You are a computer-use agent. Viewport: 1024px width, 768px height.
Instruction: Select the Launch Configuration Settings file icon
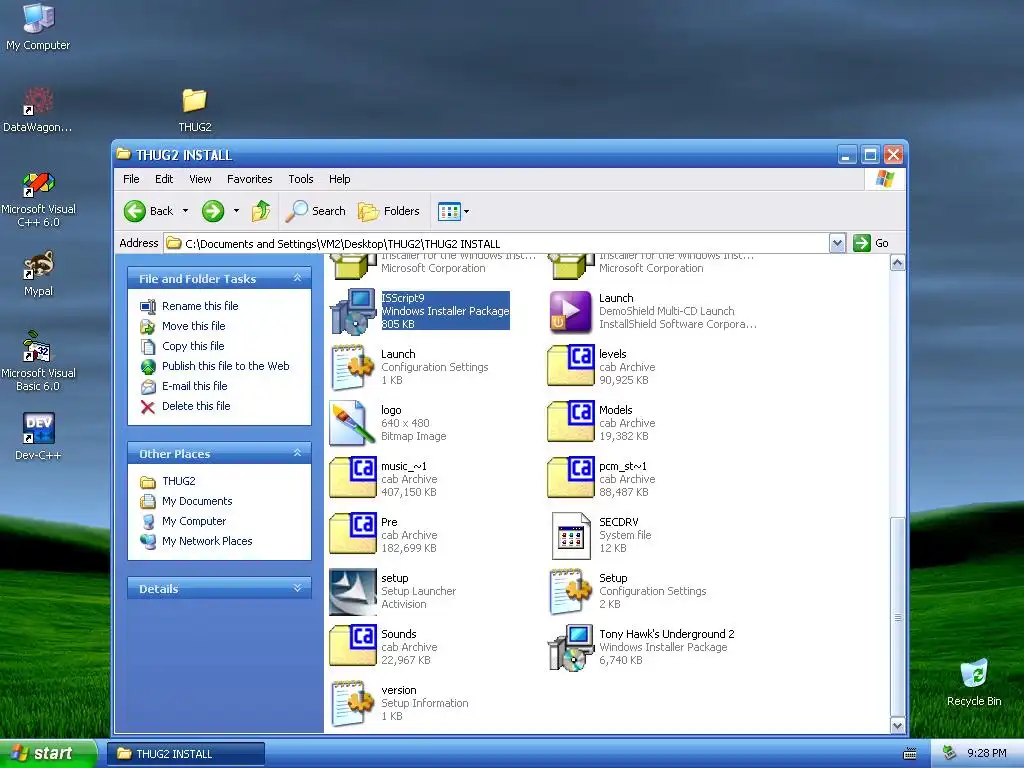coord(353,367)
